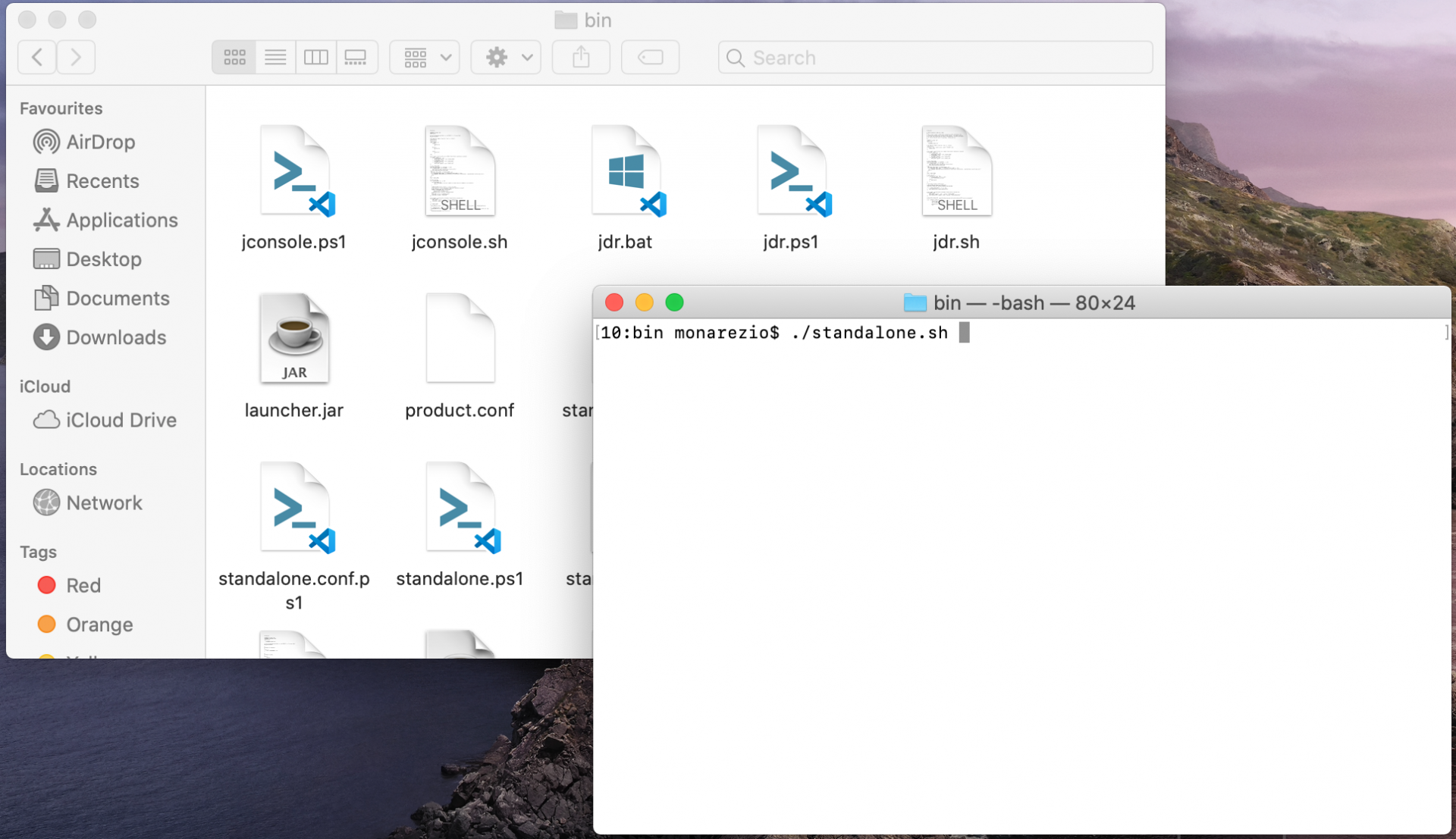
Task: Click the share button in Finder toolbar
Action: [x=582, y=56]
